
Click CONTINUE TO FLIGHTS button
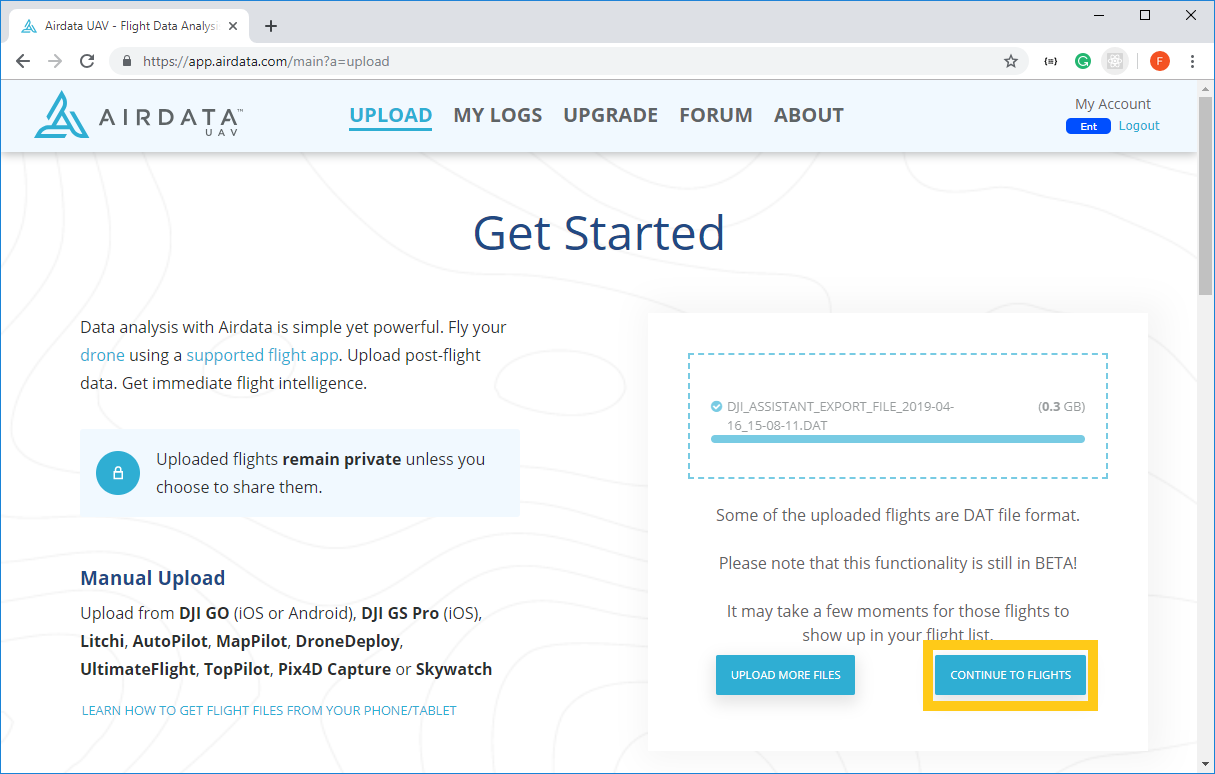coord(1010,675)
